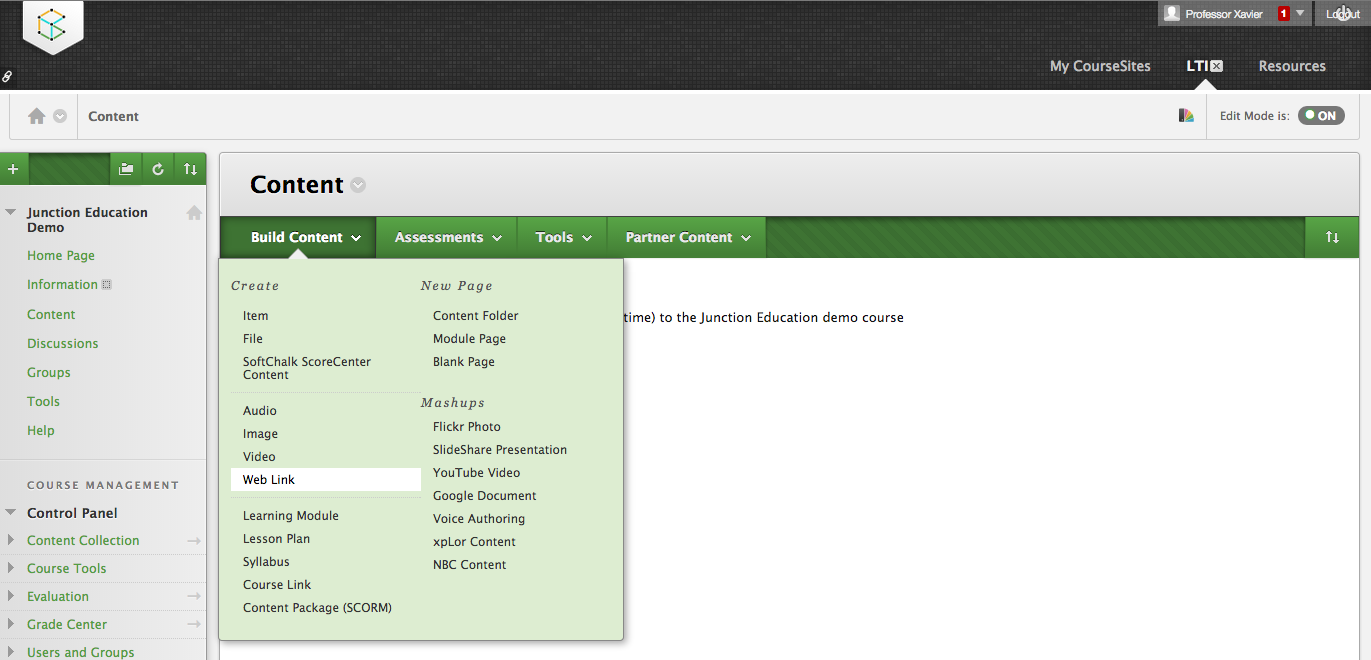Open the course theme color palette
The height and width of the screenshot is (660, 1371).
point(1186,116)
